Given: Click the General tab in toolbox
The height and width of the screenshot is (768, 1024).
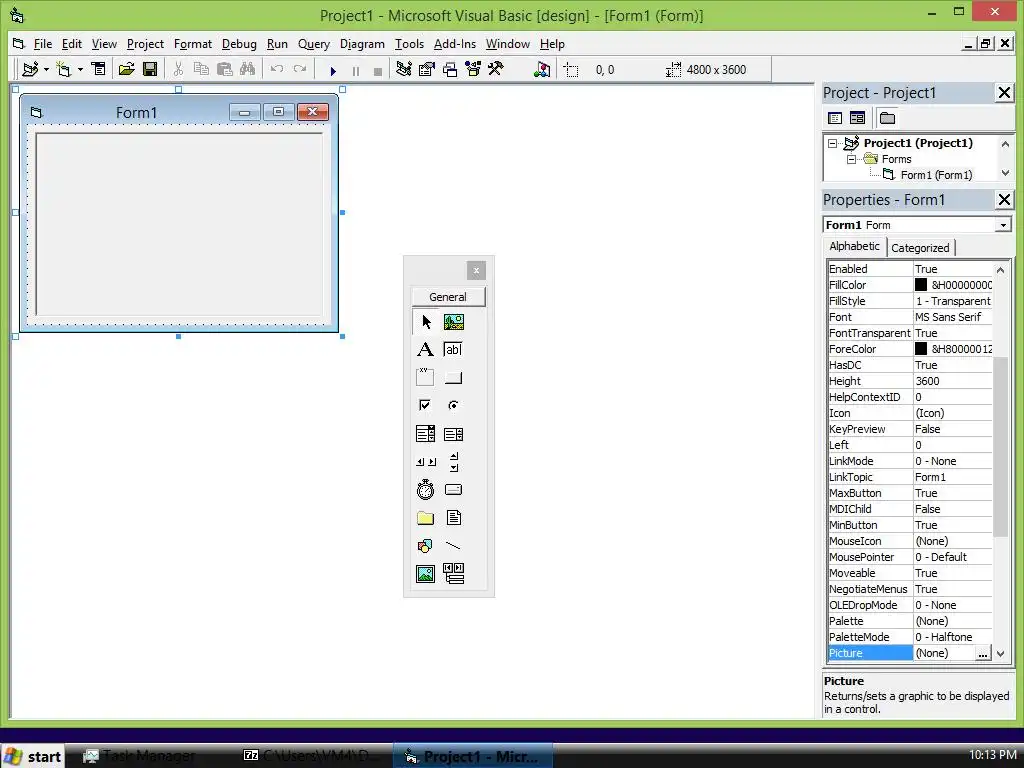Looking at the screenshot, I should [448, 296].
